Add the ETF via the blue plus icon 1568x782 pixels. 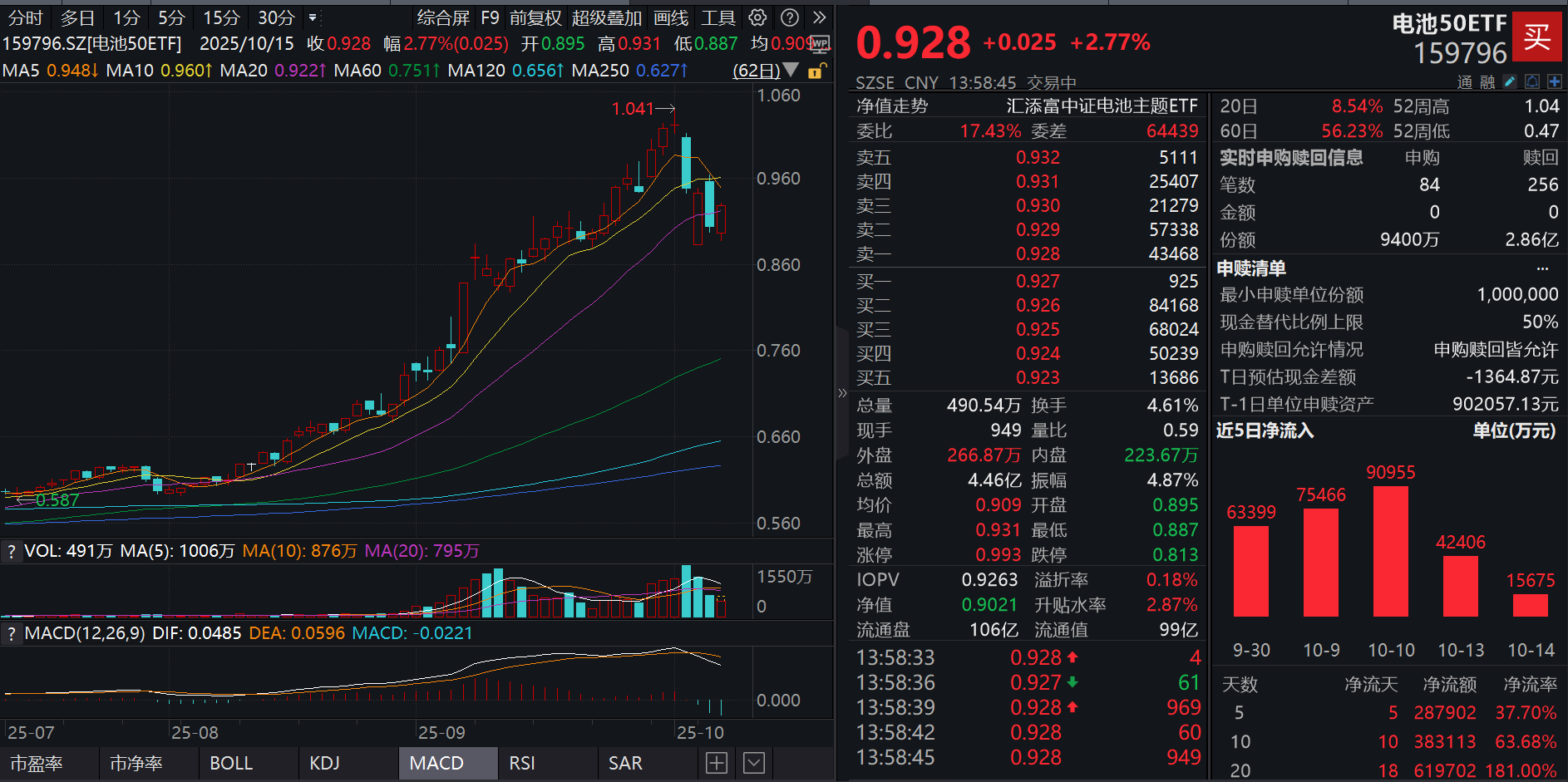[1553, 81]
